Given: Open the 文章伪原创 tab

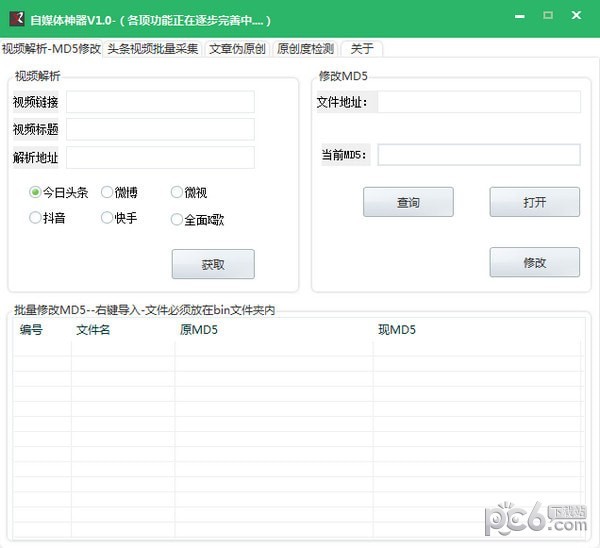Looking at the screenshot, I should coord(237,49).
